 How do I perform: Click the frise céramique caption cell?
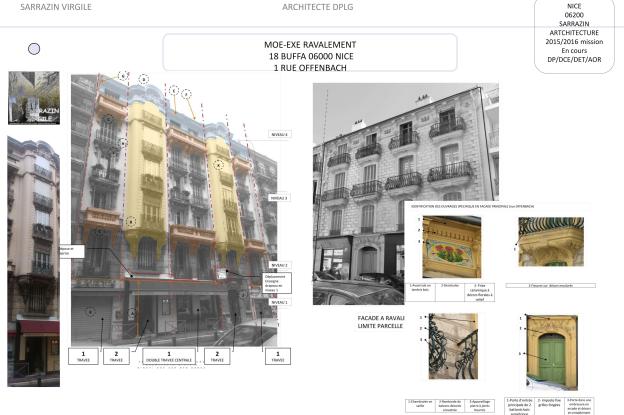coord(480,292)
